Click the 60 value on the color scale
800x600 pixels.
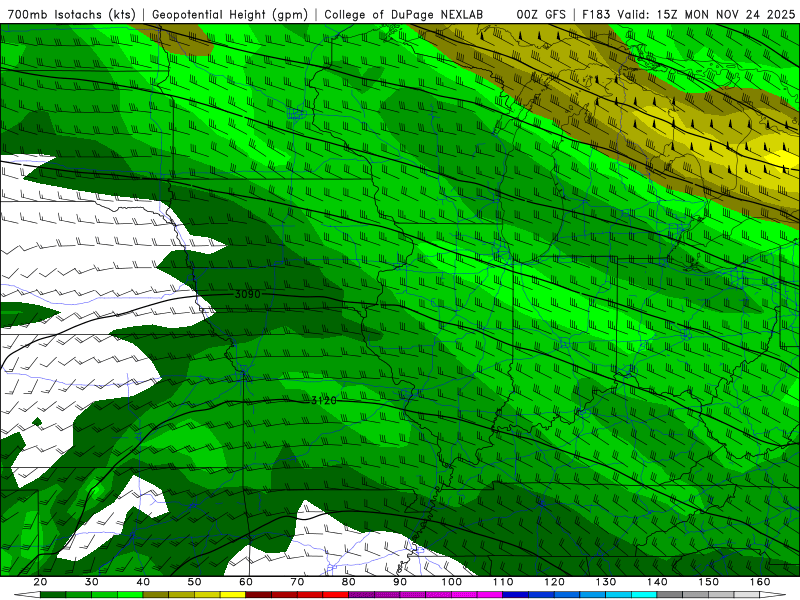[246, 582]
